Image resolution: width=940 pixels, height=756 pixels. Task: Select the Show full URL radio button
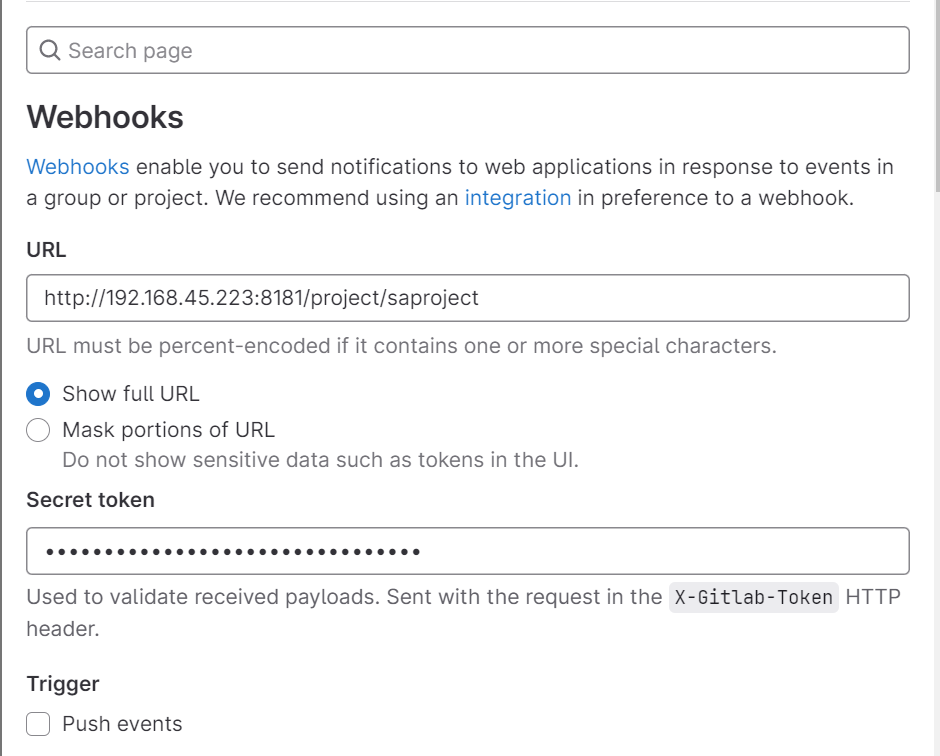(38, 394)
